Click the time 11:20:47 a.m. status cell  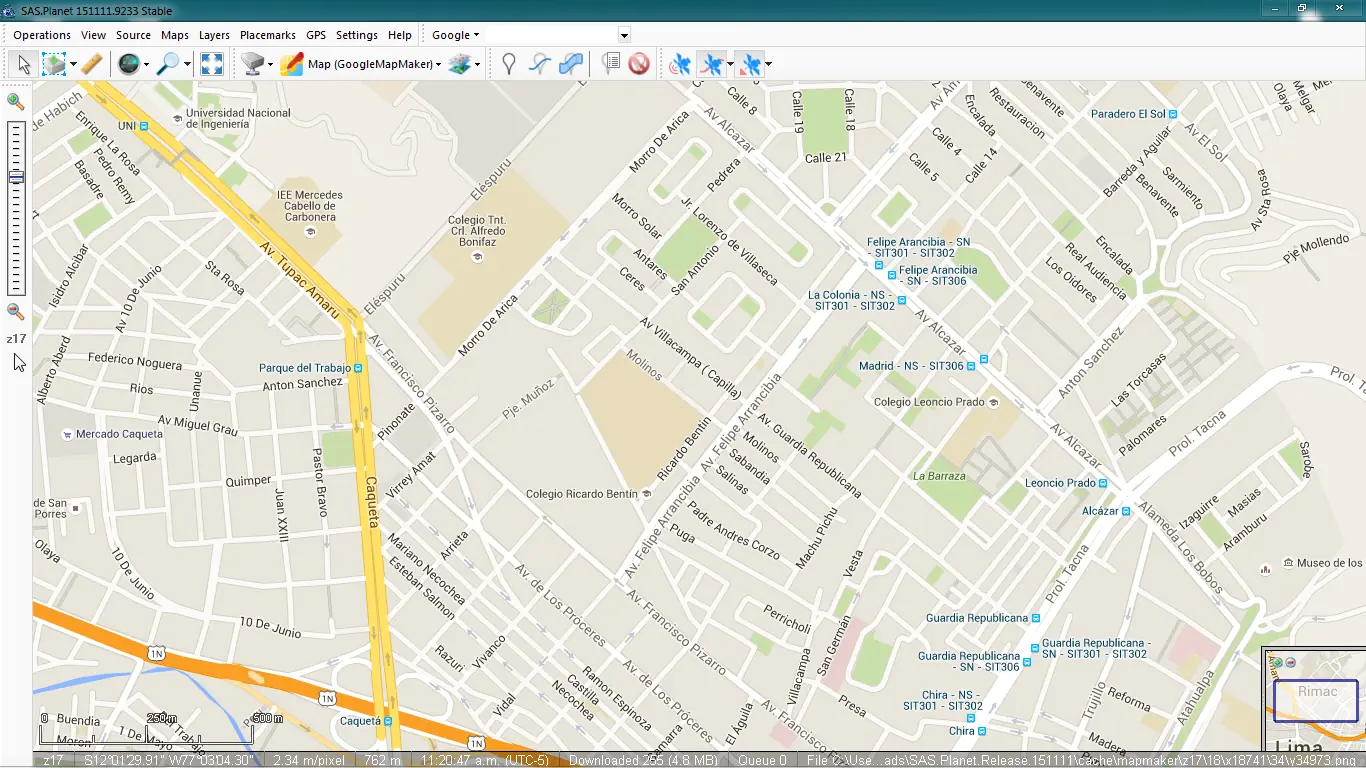(x=486, y=760)
